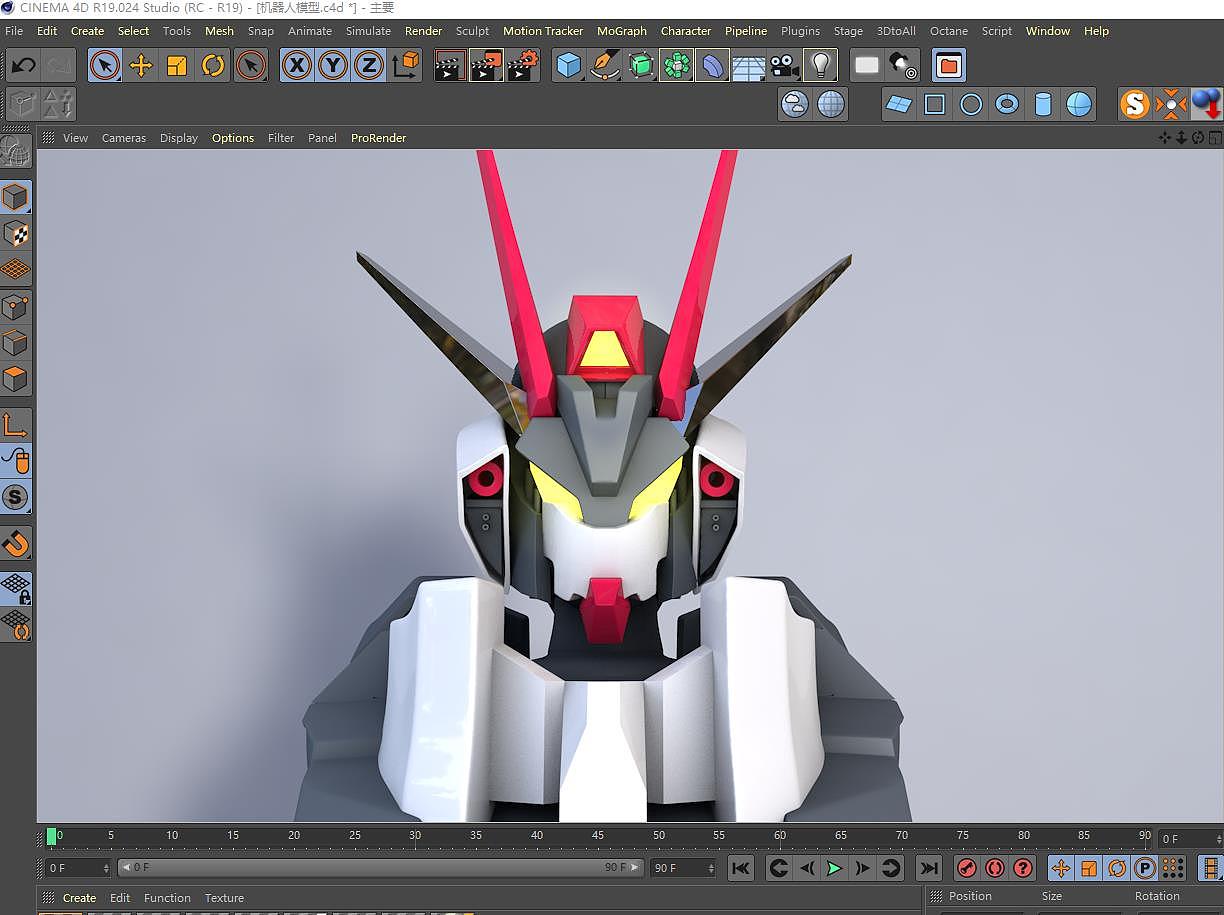Image resolution: width=1224 pixels, height=915 pixels.
Task: Click the preview range bar 0 F to 90 F
Action: (380, 868)
